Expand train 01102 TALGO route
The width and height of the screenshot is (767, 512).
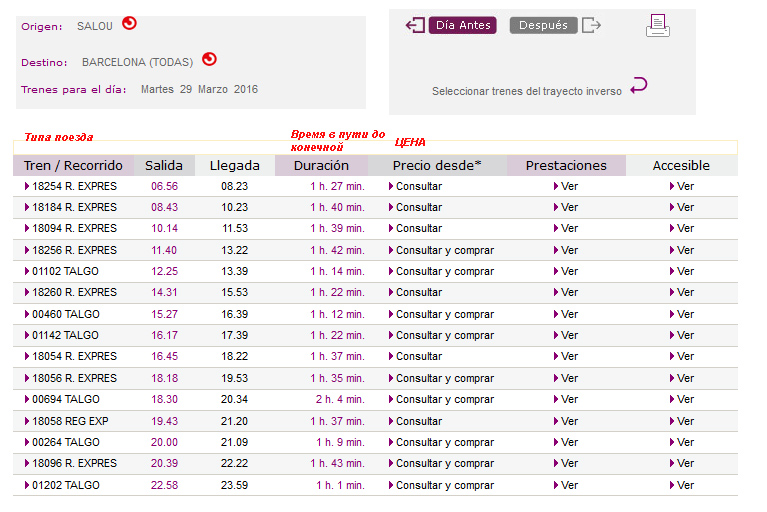(62, 271)
